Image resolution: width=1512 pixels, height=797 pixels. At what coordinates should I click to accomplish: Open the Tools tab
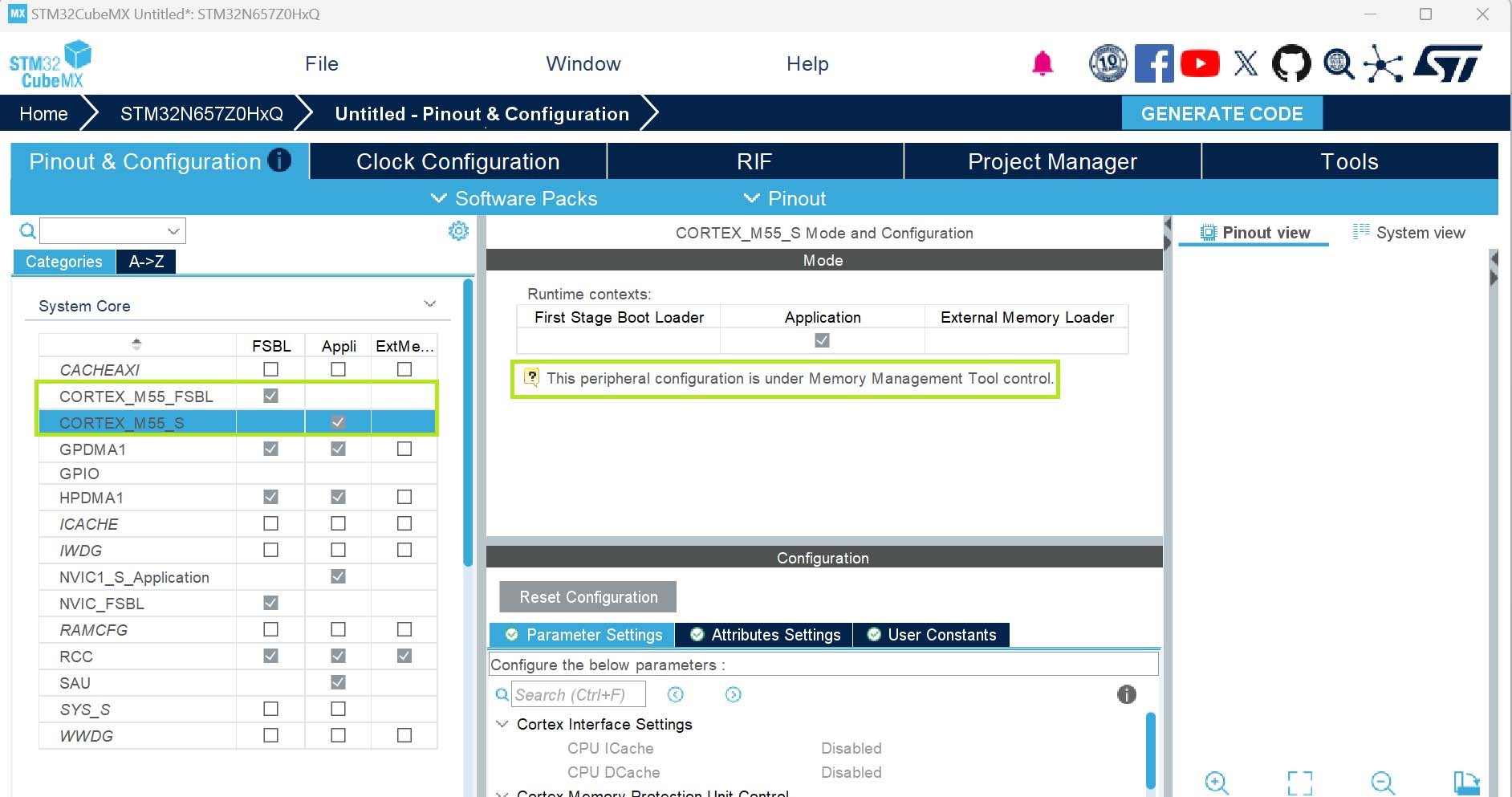click(x=1350, y=161)
